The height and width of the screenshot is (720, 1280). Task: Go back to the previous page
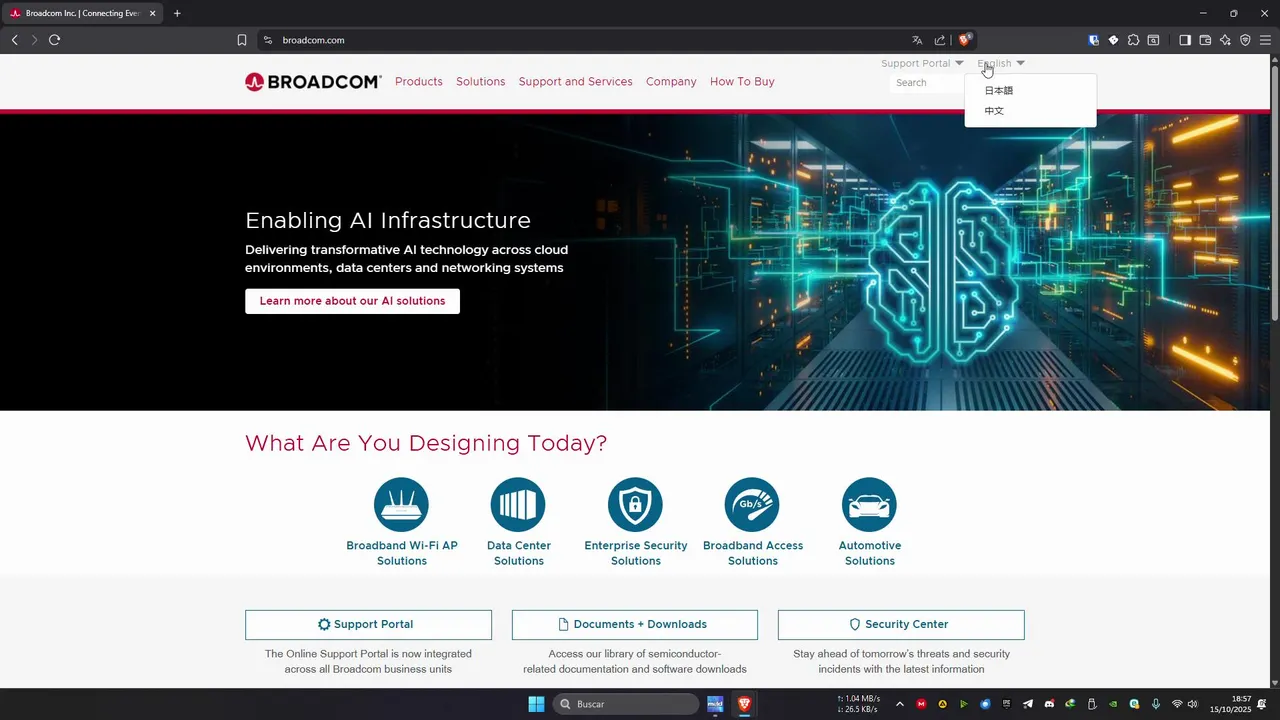(14, 40)
